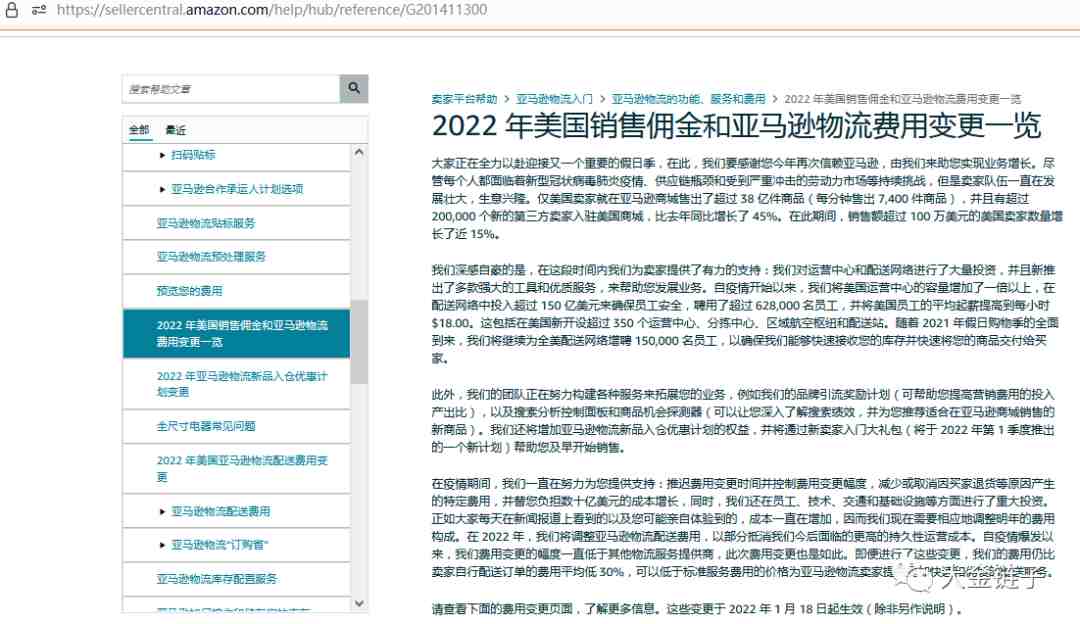Open 亚马逊物流库存配置服务 article
Screen dimensions: 1080x624
(x=217, y=579)
